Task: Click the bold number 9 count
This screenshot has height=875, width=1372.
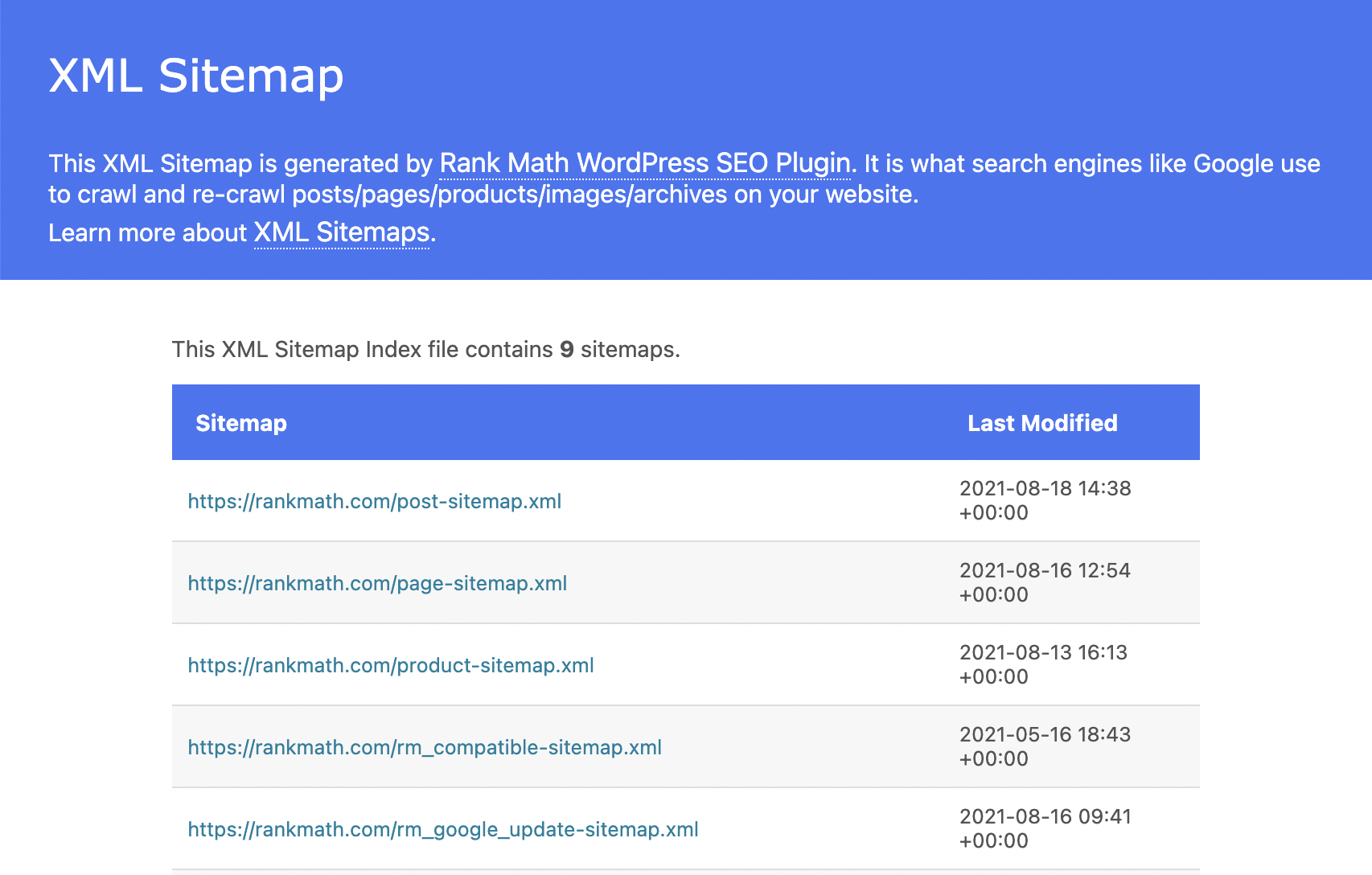Action: (x=567, y=349)
